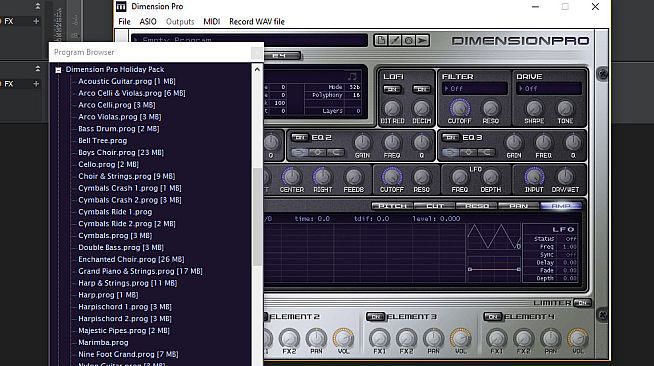Click lower track's up arrow icon
This screenshot has width=654, height=366.
(38, 68)
